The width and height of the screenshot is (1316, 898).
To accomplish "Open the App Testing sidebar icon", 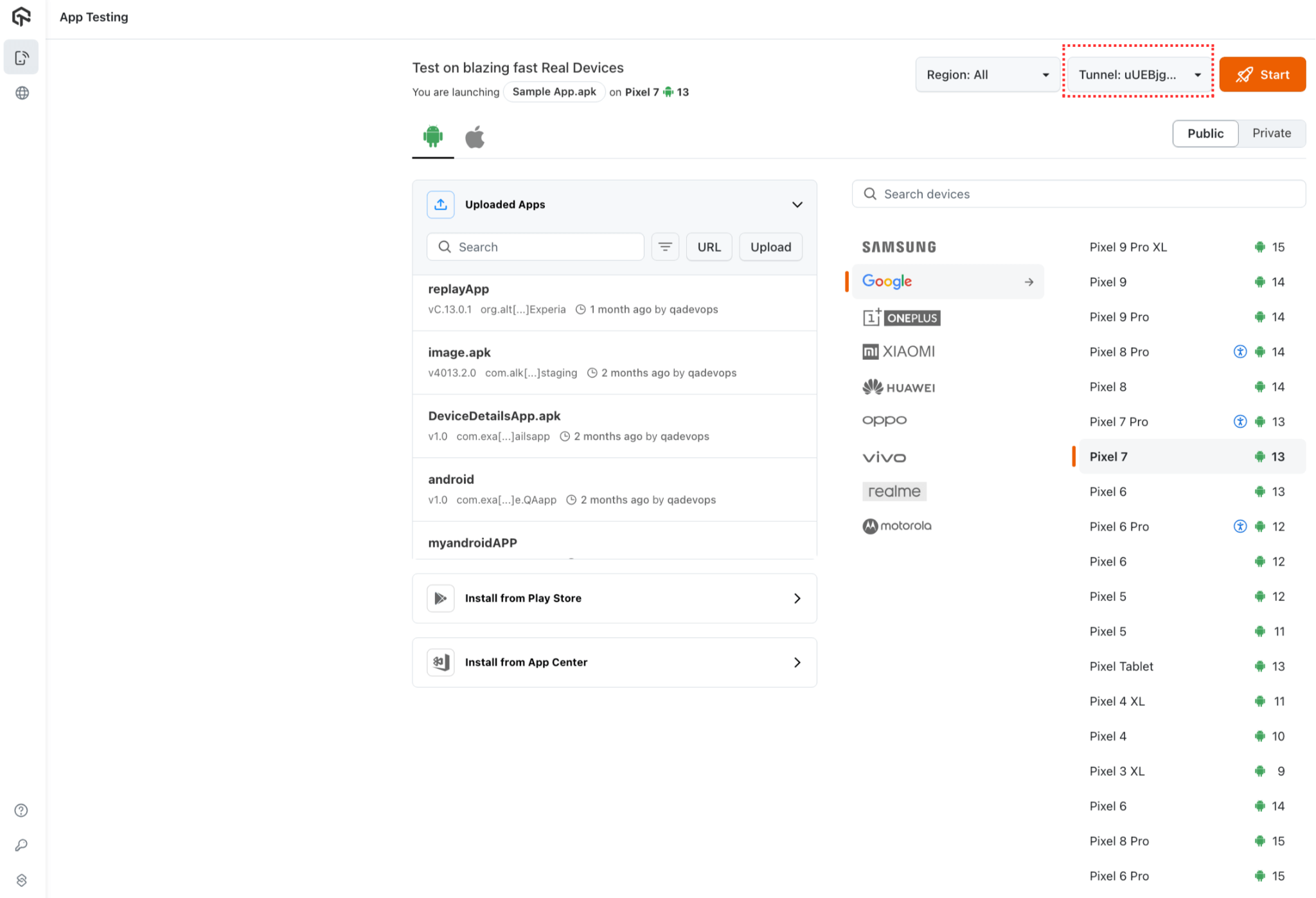I will click(21, 58).
